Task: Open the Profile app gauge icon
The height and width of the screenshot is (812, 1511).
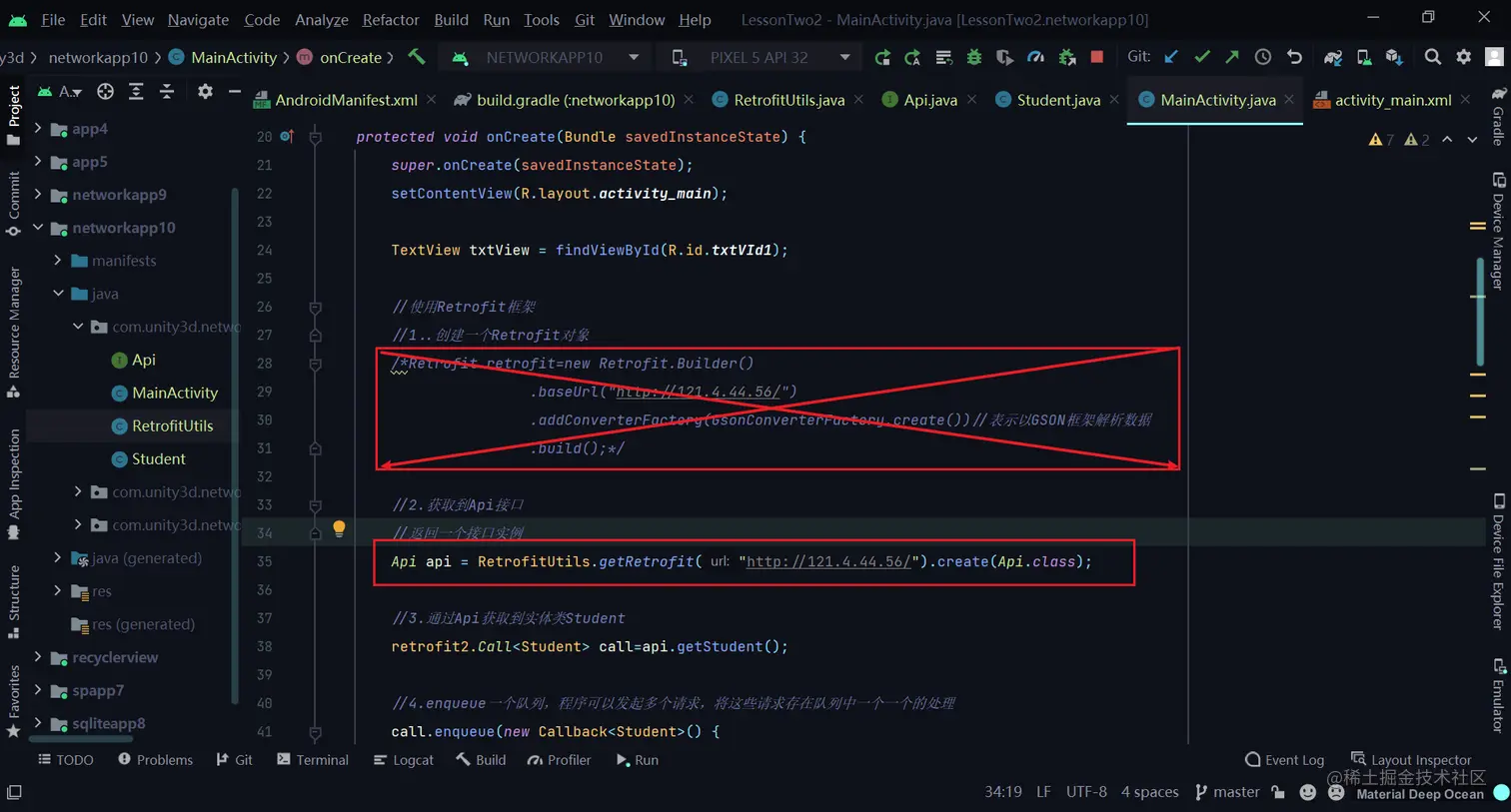Action: [x=1035, y=57]
